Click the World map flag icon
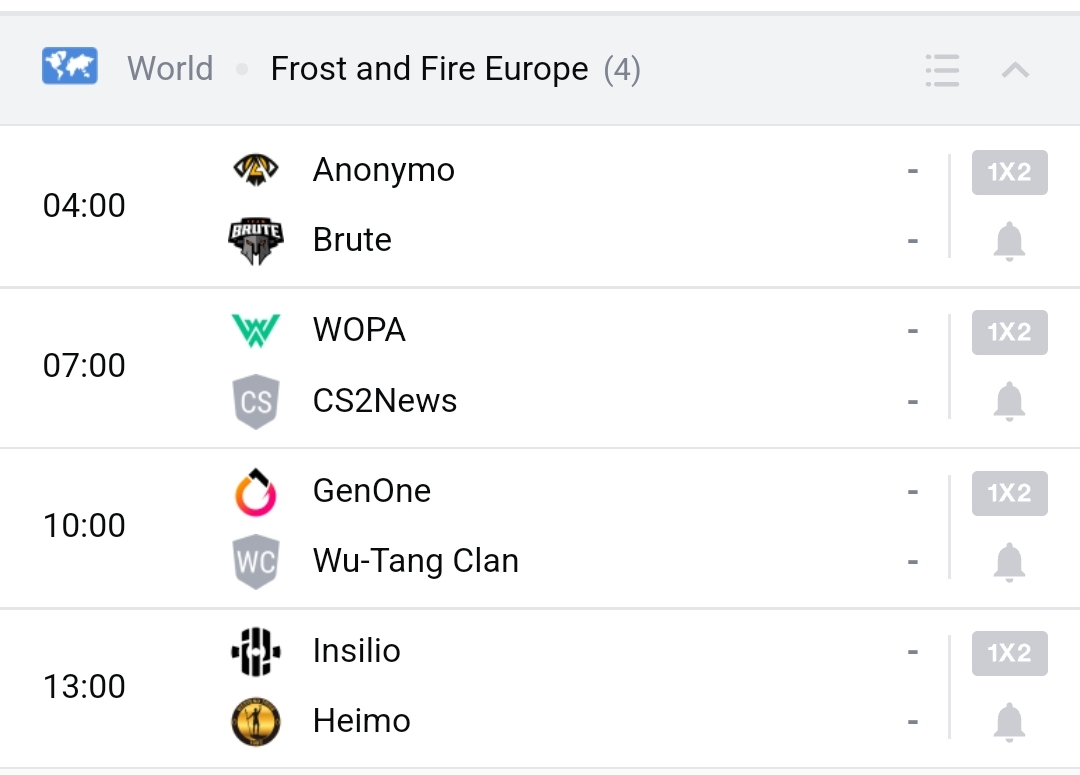 coord(70,67)
